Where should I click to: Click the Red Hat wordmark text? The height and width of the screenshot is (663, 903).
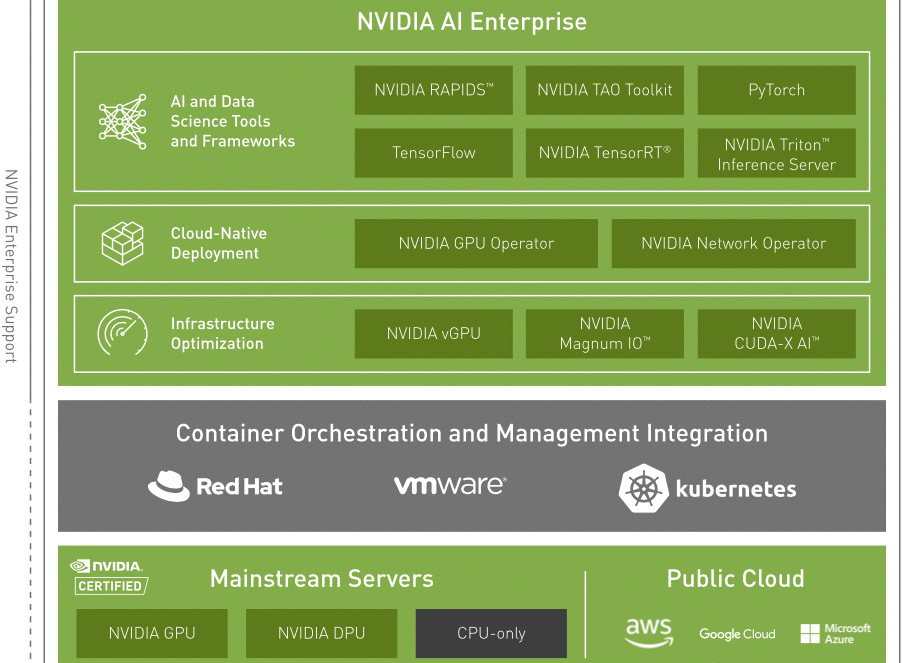click(x=240, y=487)
